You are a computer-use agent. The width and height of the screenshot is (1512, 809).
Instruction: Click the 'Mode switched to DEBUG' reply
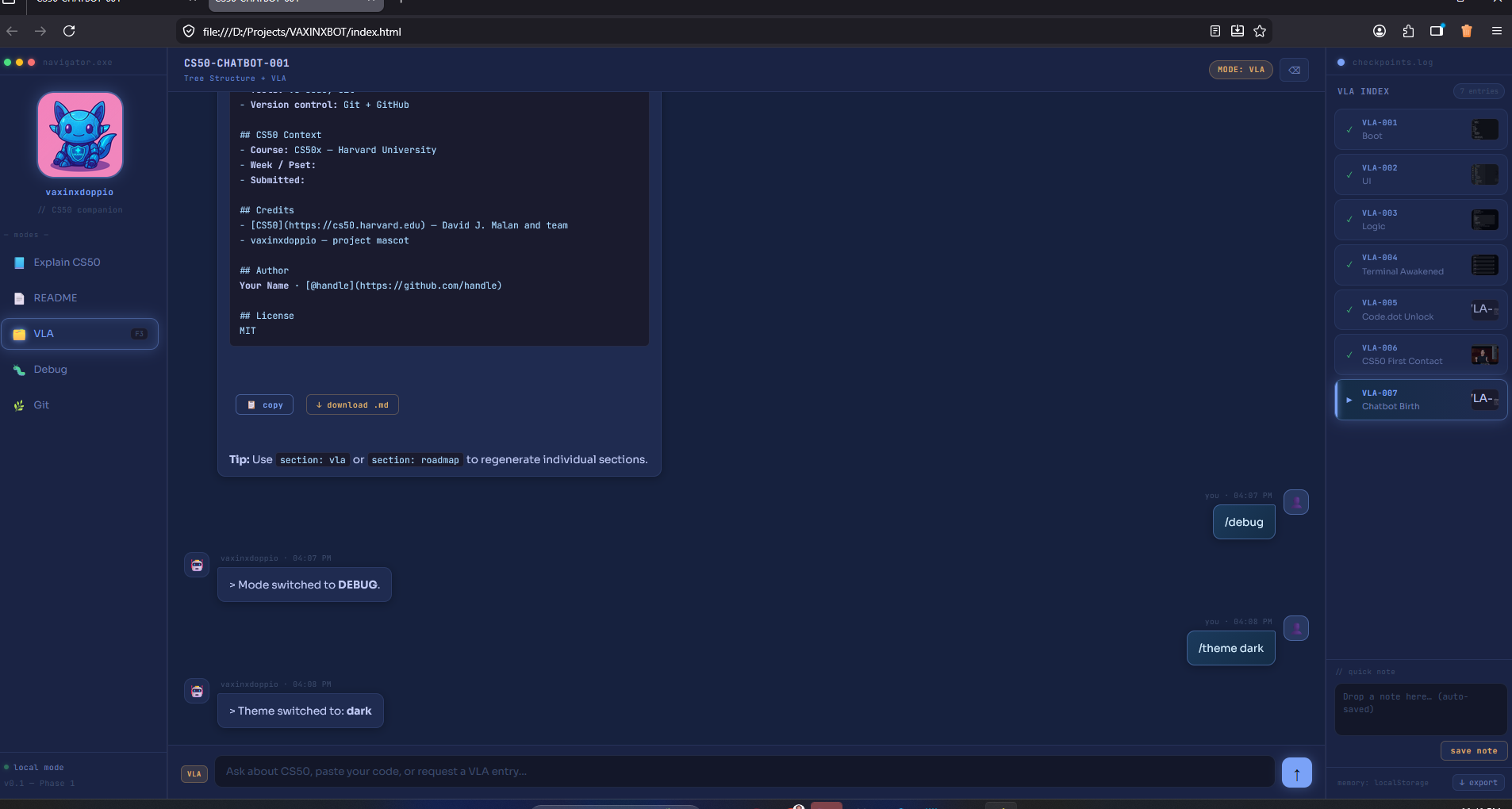click(x=305, y=585)
